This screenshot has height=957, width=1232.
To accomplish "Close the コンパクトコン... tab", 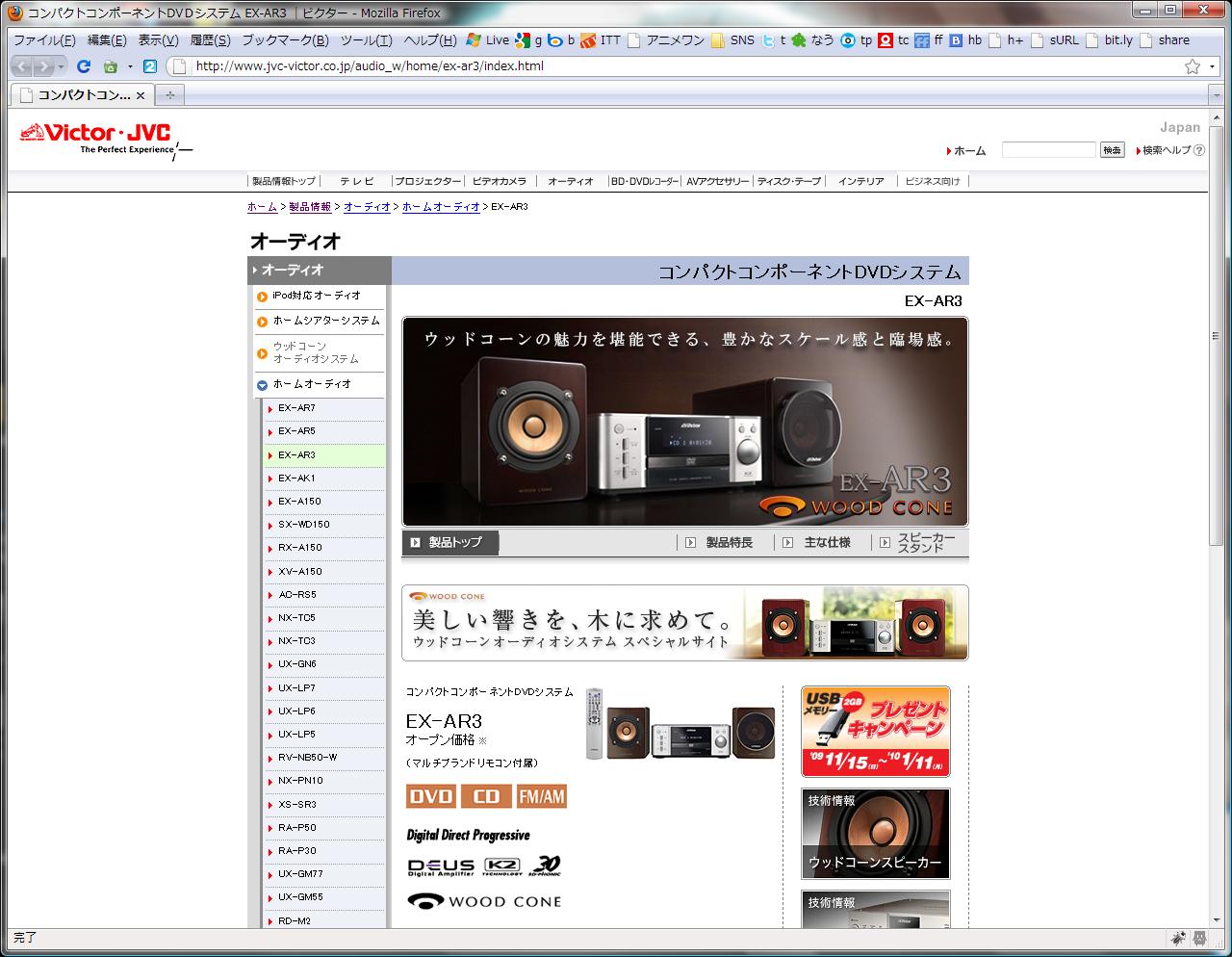I will click(141, 95).
